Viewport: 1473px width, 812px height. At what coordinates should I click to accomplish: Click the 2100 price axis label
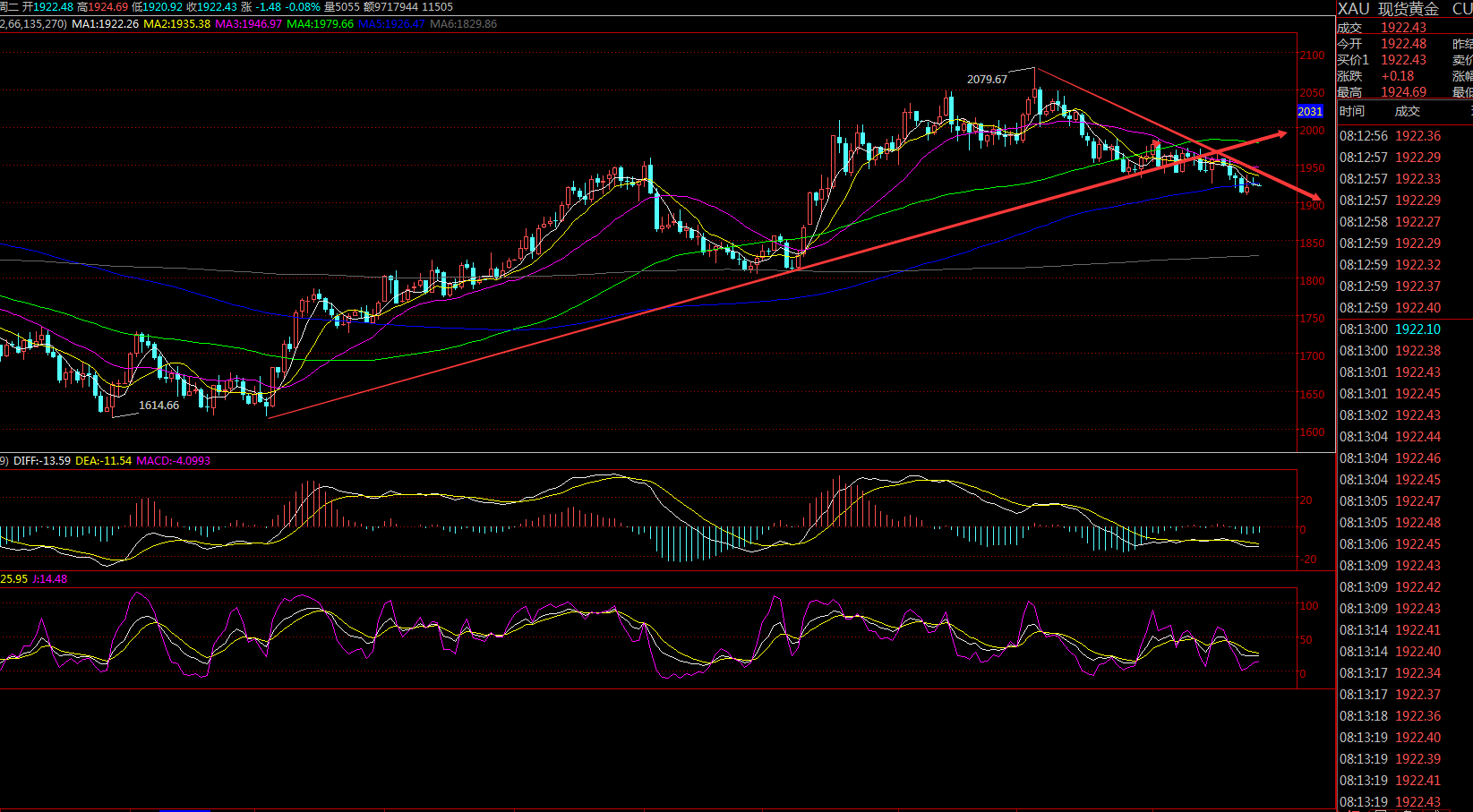tap(1312, 56)
